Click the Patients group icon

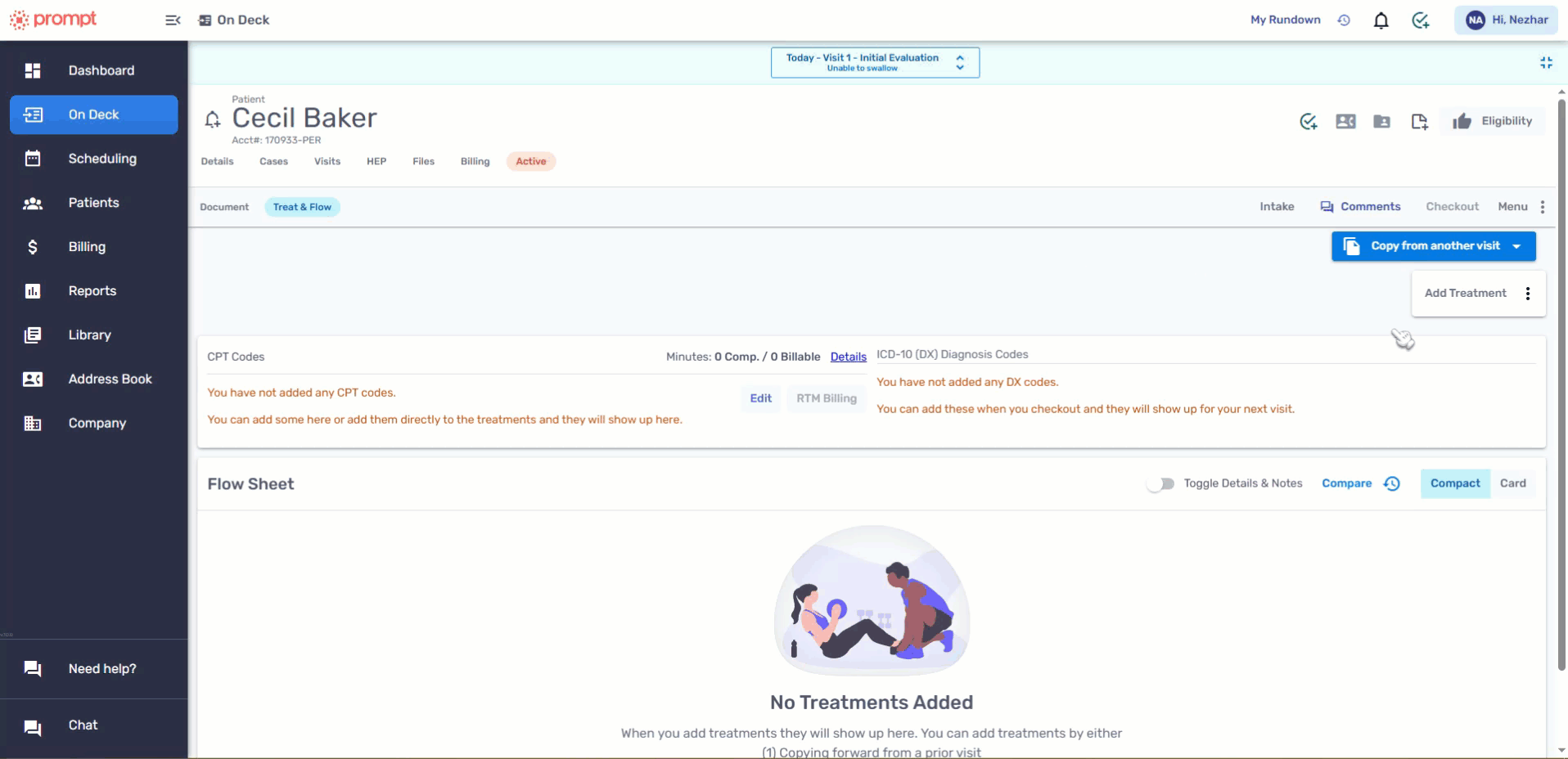point(33,203)
